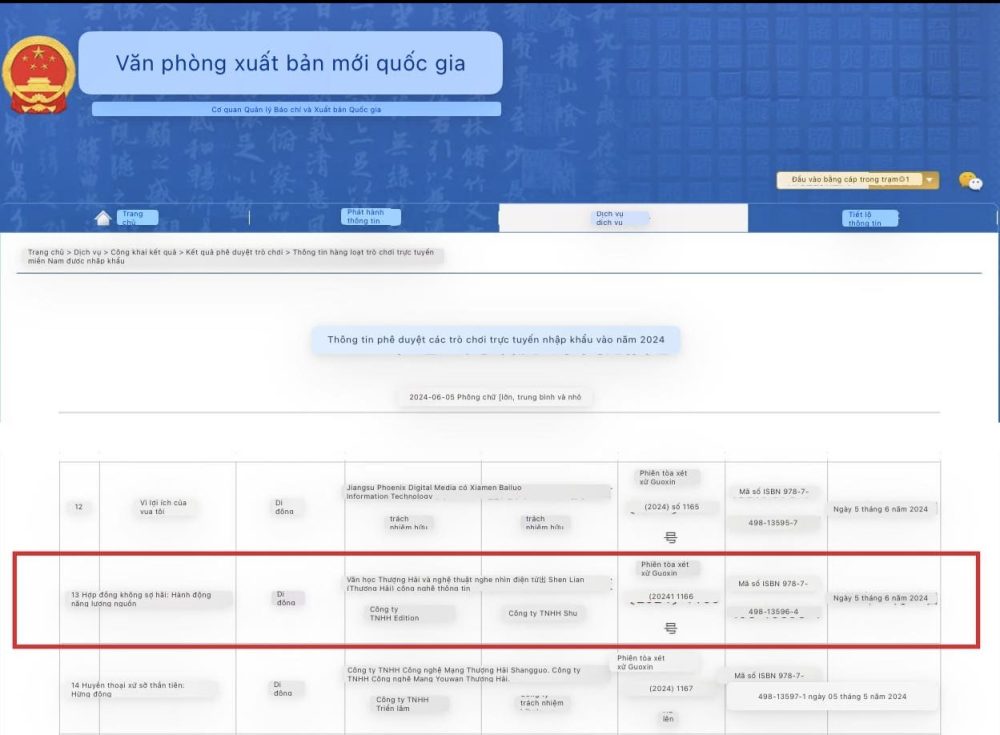The width and height of the screenshot is (1000, 735).
Task: Click the '2024-06-05 Phông chữ' font size line
Action: click(x=495, y=397)
